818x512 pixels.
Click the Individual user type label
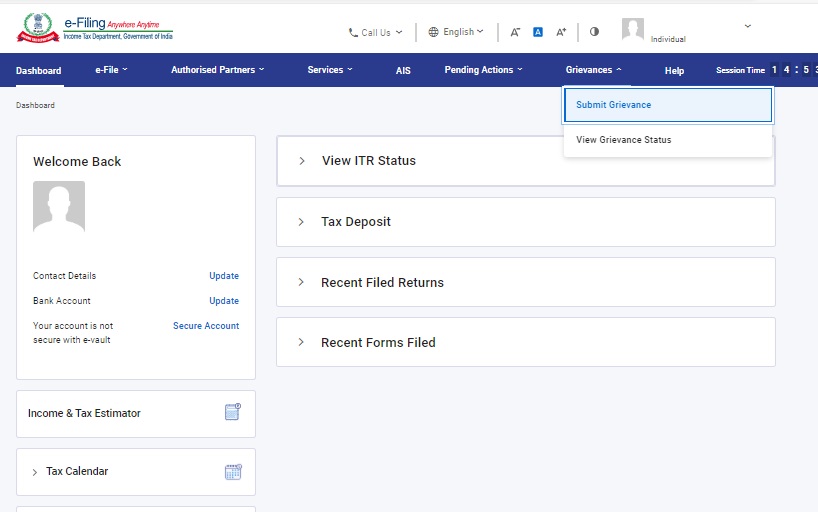668,39
